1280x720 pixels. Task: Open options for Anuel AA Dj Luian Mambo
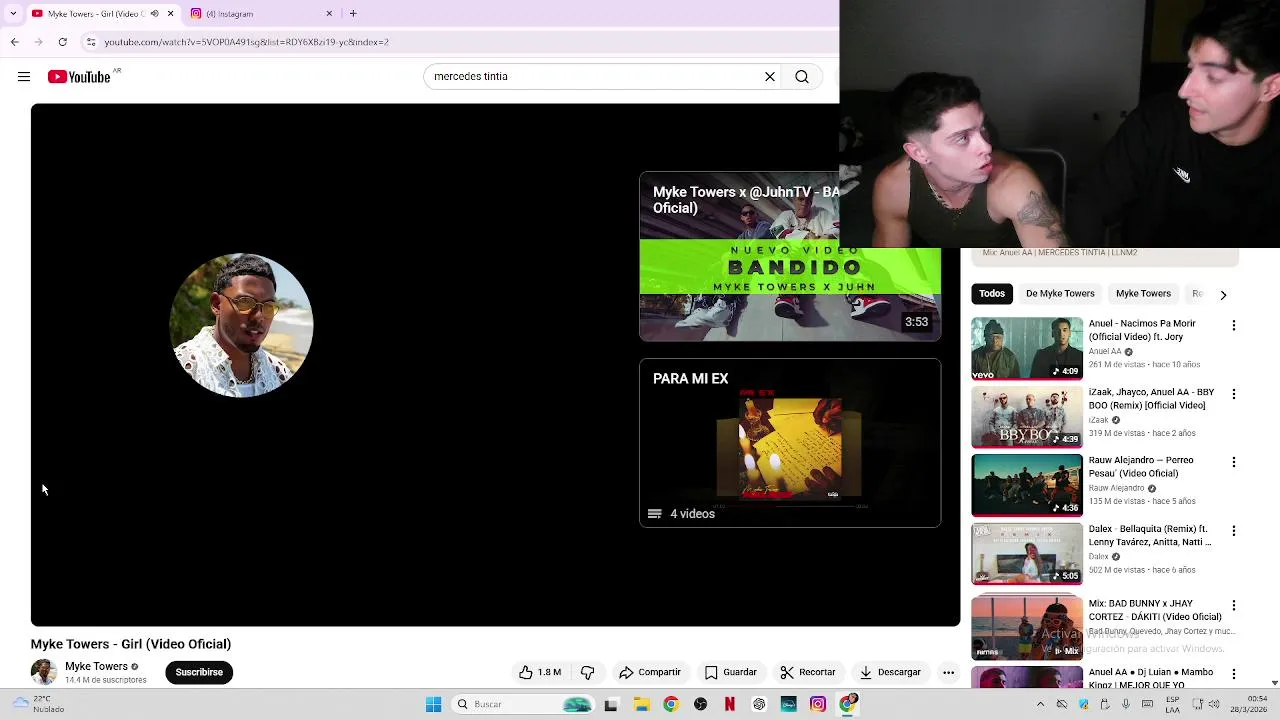(1233, 674)
